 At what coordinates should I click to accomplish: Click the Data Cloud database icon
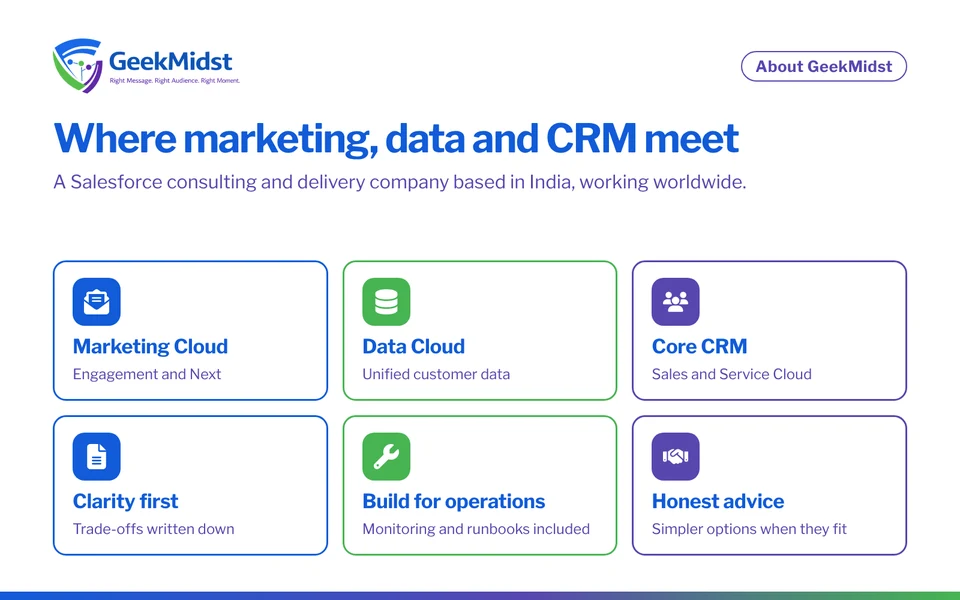(386, 302)
